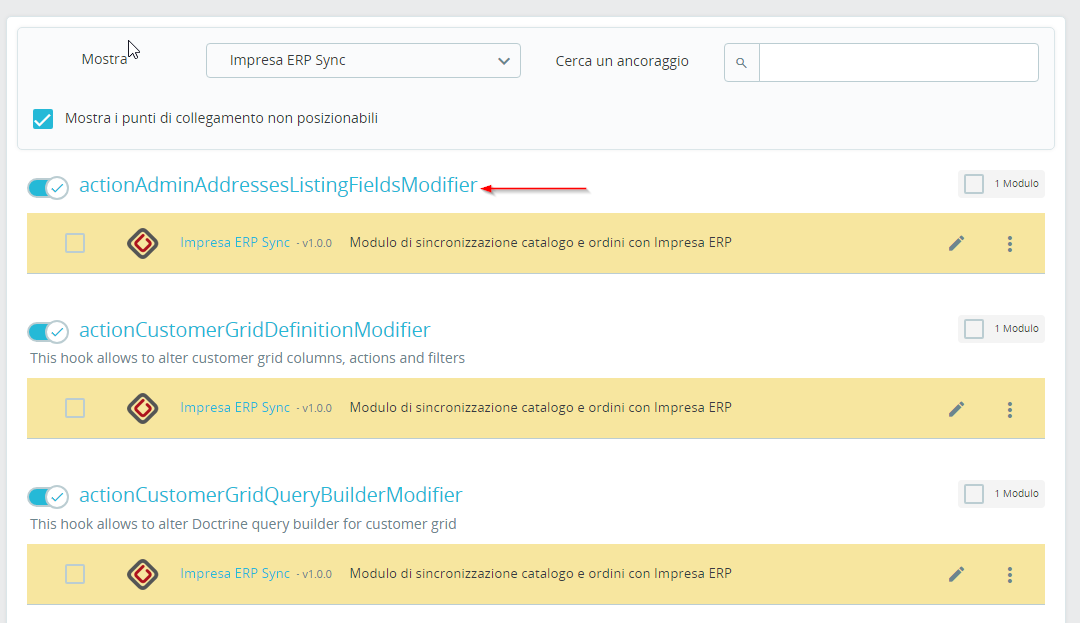Toggle the actionCustomerGridDefinitionModifier hook switch
Image resolution: width=1080 pixels, height=623 pixels.
coord(48,332)
